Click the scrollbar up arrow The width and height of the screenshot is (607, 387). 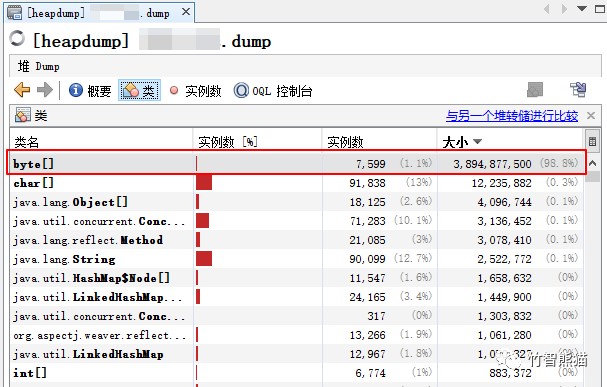[x=592, y=163]
